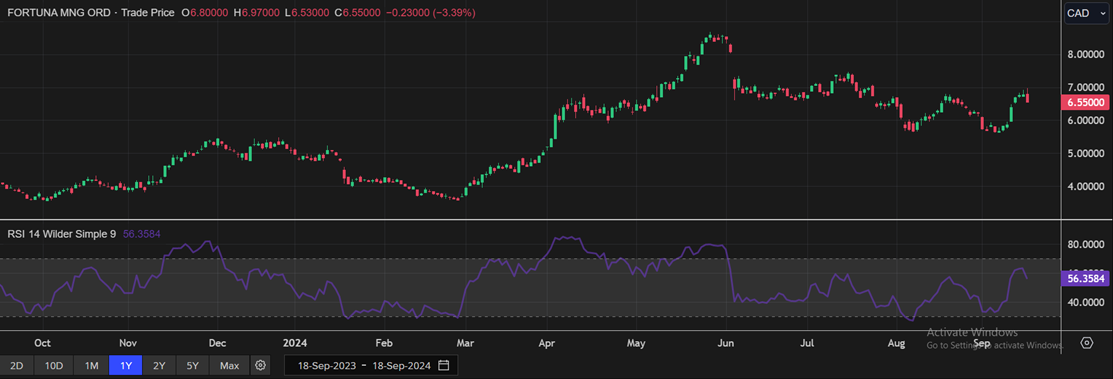This screenshot has width=1113, height=379.
Task: Click the Dec label on time axis
Action: 217,343
